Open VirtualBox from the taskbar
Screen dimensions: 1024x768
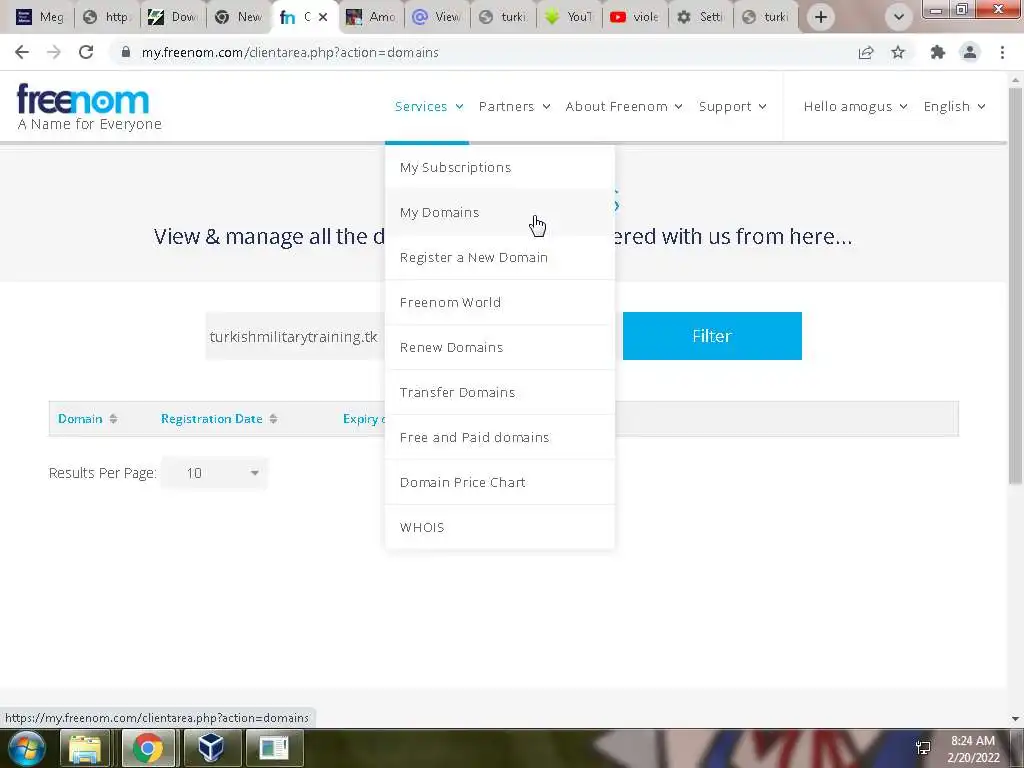211,748
